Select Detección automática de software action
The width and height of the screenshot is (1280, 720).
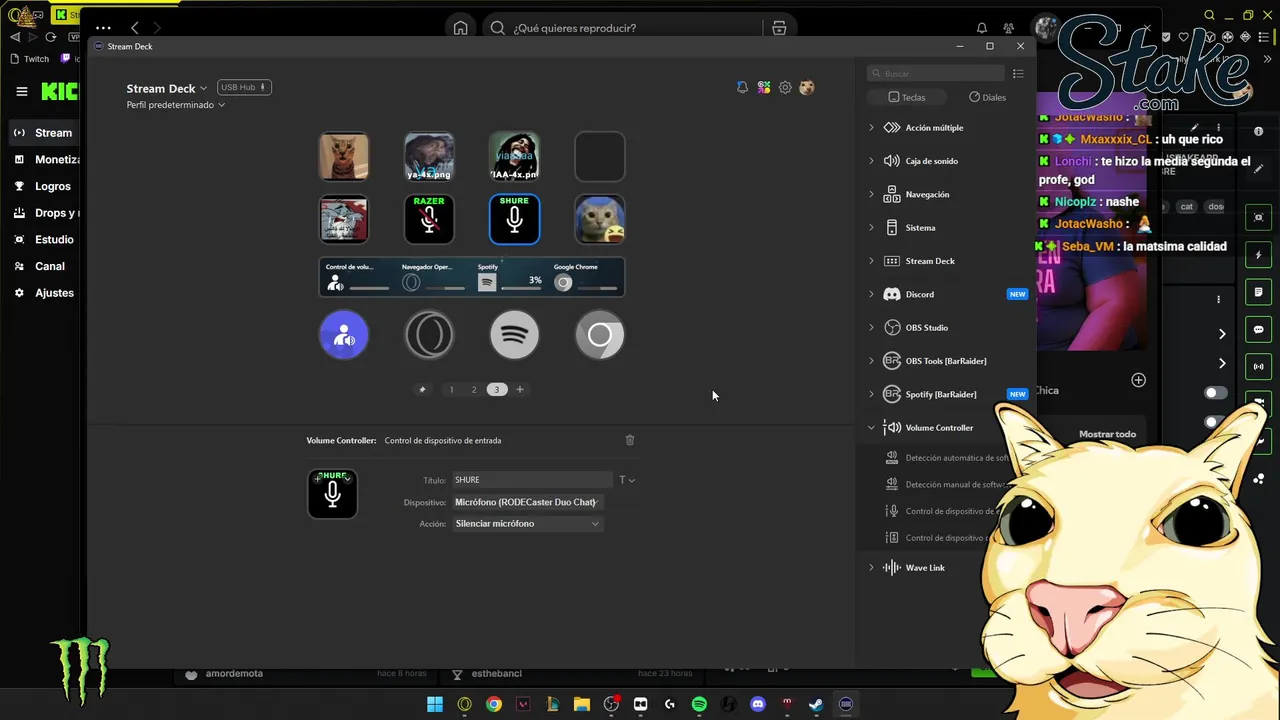(x=948, y=458)
